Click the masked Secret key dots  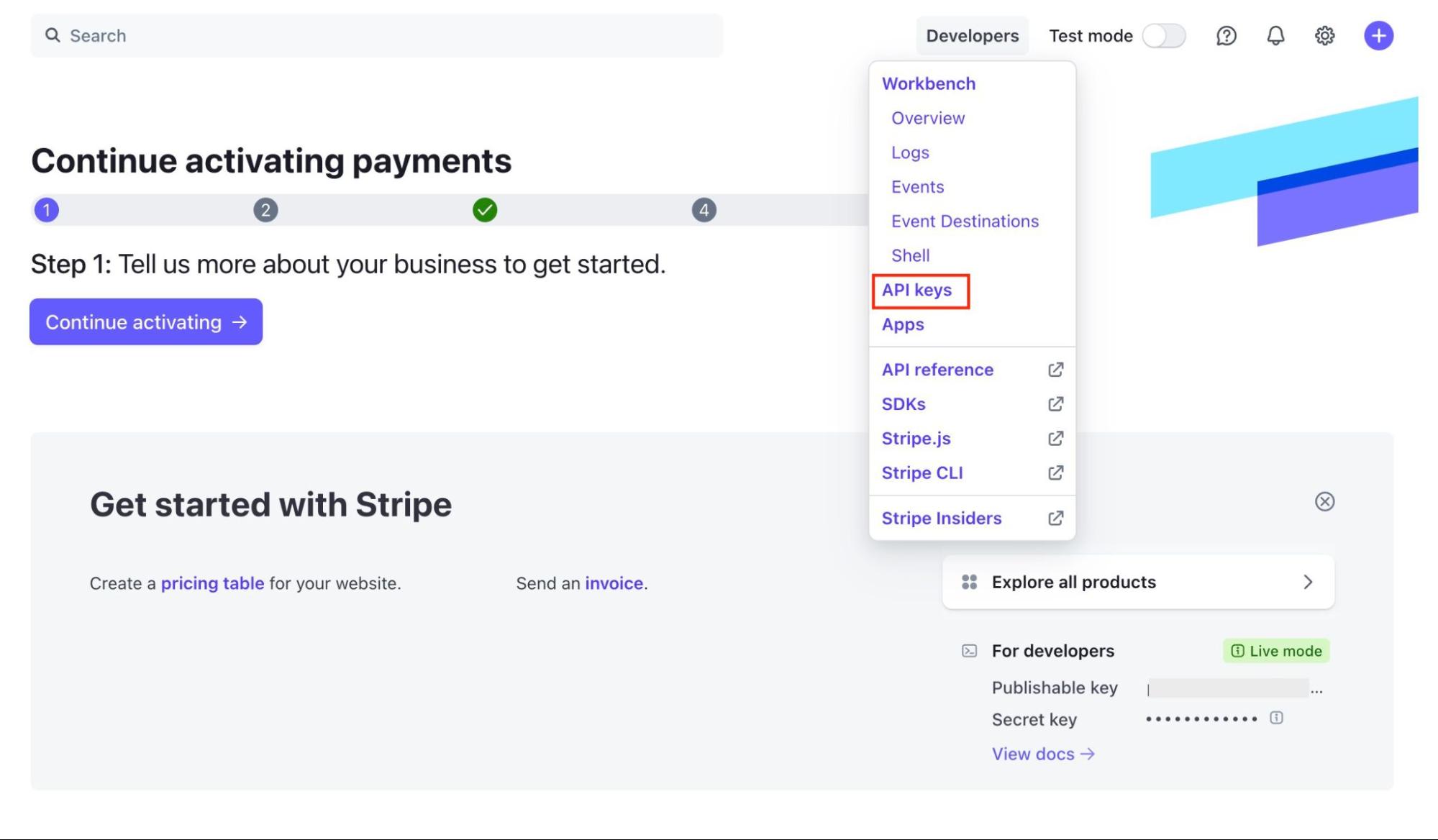pos(1201,719)
